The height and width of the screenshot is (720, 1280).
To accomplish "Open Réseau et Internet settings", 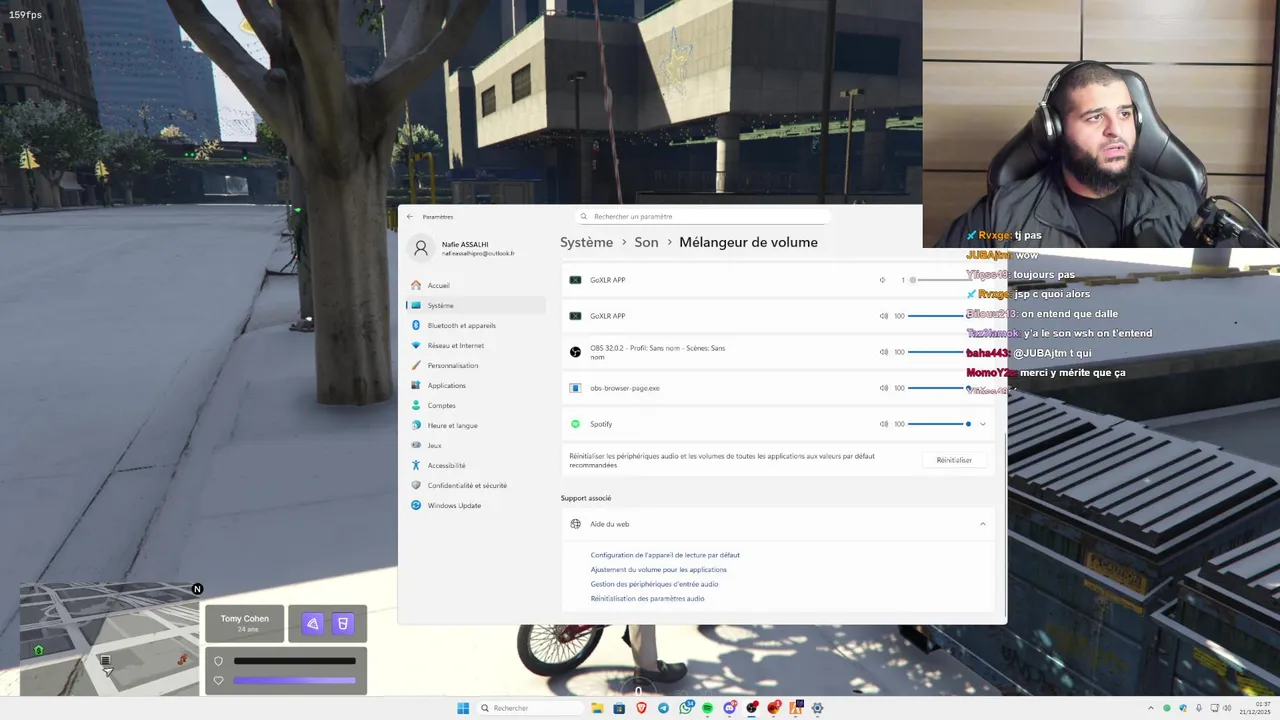I will click(x=476, y=345).
